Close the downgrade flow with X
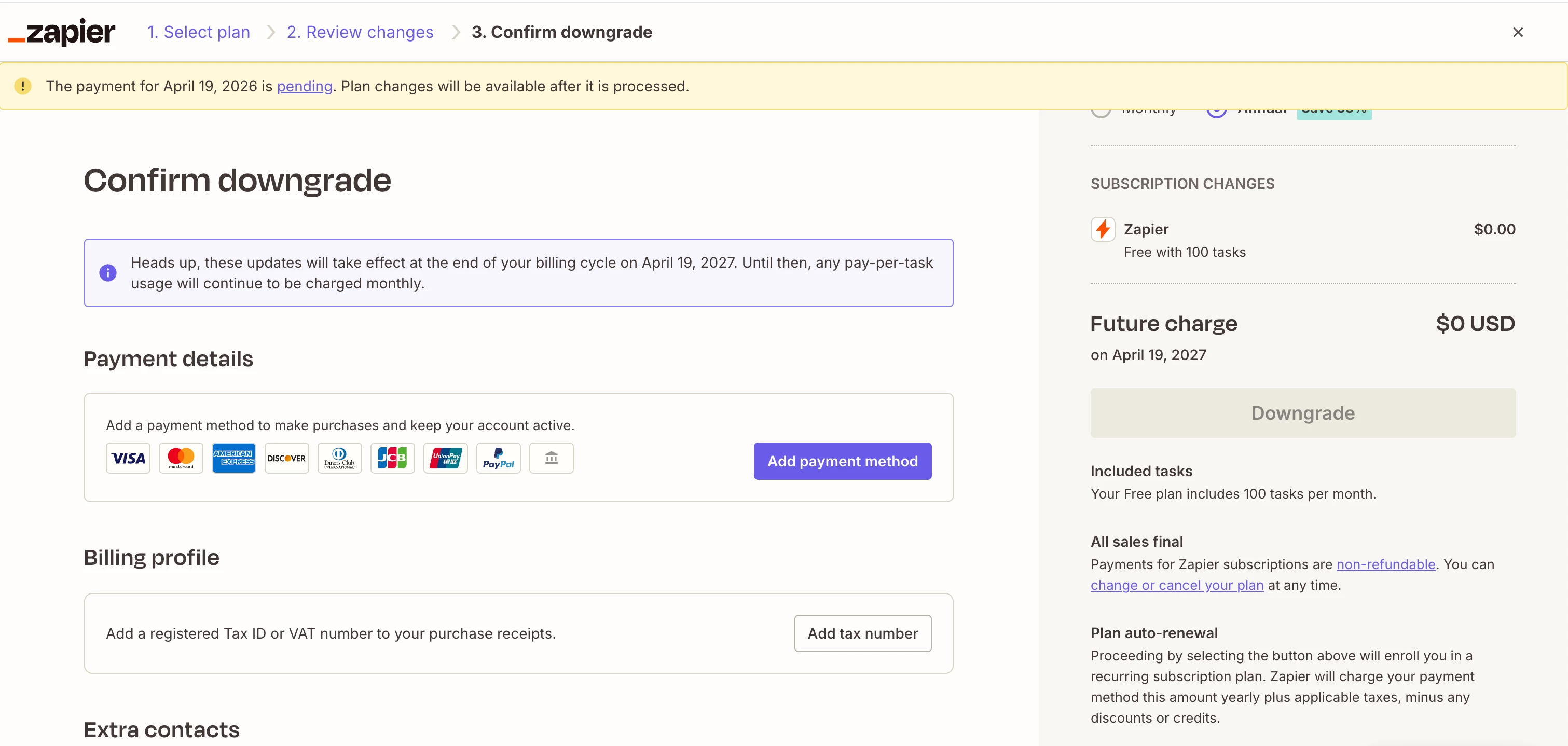 1518,32
